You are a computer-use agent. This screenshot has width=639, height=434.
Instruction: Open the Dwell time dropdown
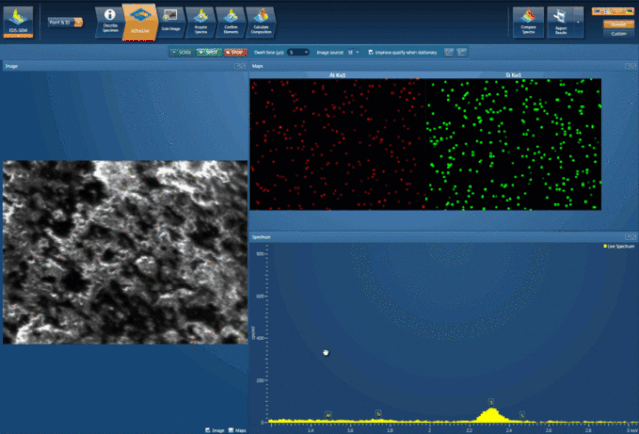click(298, 52)
